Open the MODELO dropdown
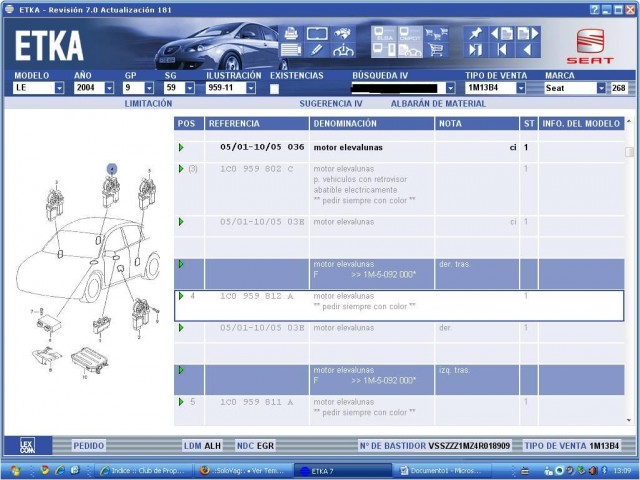 click(59, 88)
